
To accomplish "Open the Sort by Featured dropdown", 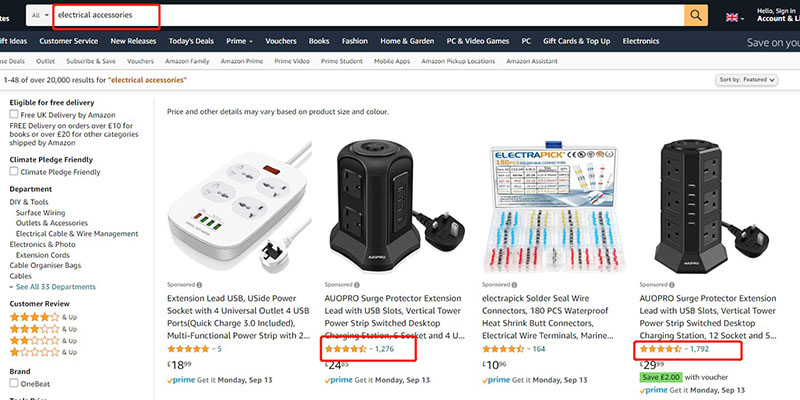I will (x=747, y=80).
